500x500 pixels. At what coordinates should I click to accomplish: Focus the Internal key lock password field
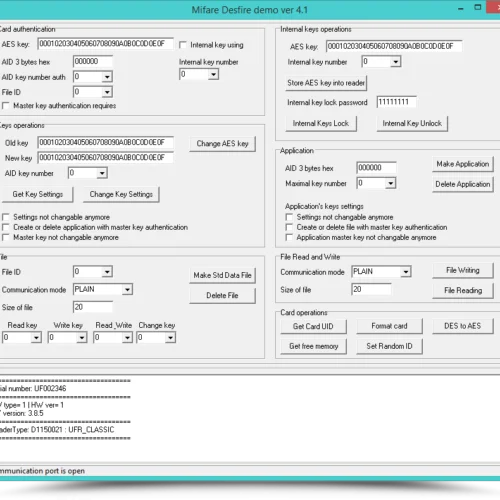396,102
